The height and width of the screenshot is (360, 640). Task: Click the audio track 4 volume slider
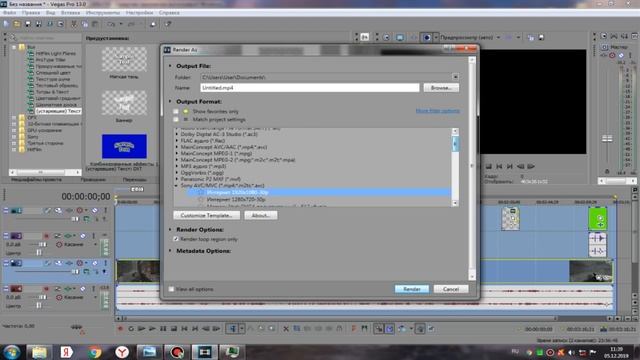[x=43, y=297]
